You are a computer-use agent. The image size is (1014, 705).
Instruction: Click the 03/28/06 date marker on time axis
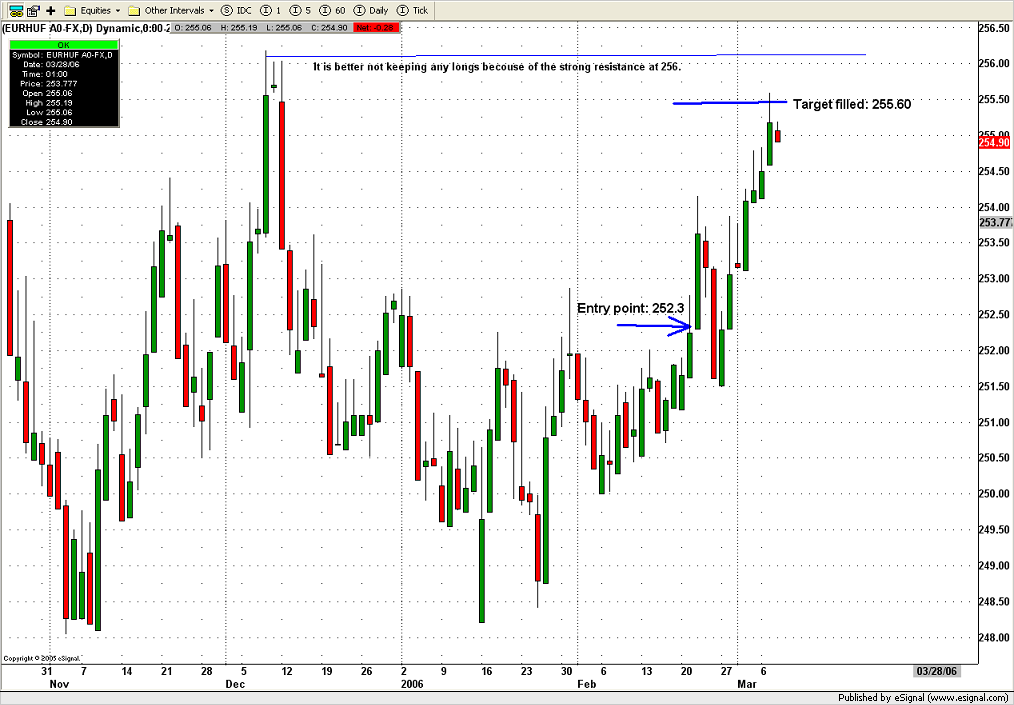pos(937,669)
